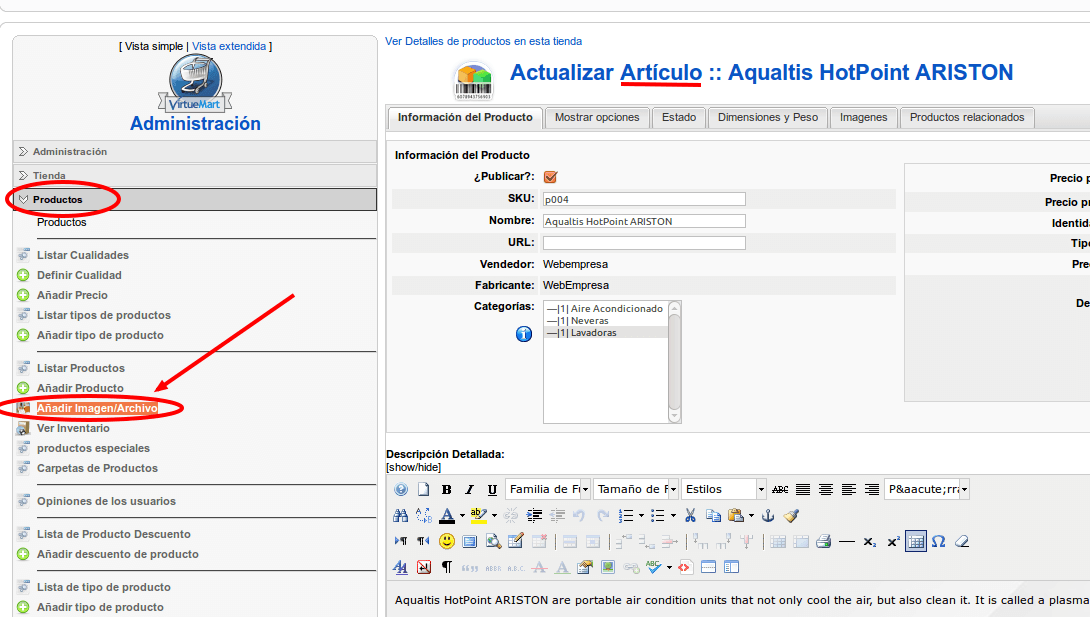Open the Tamaño de Fuente dropdown
Viewport: 1090px width, 617px height.
tap(636, 489)
